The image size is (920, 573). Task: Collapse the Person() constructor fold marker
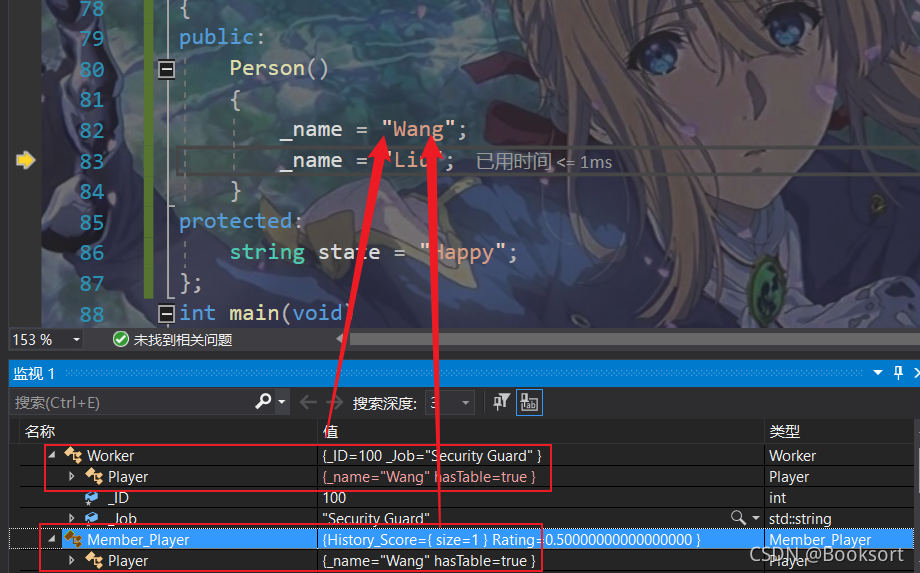click(x=167, y=69)
